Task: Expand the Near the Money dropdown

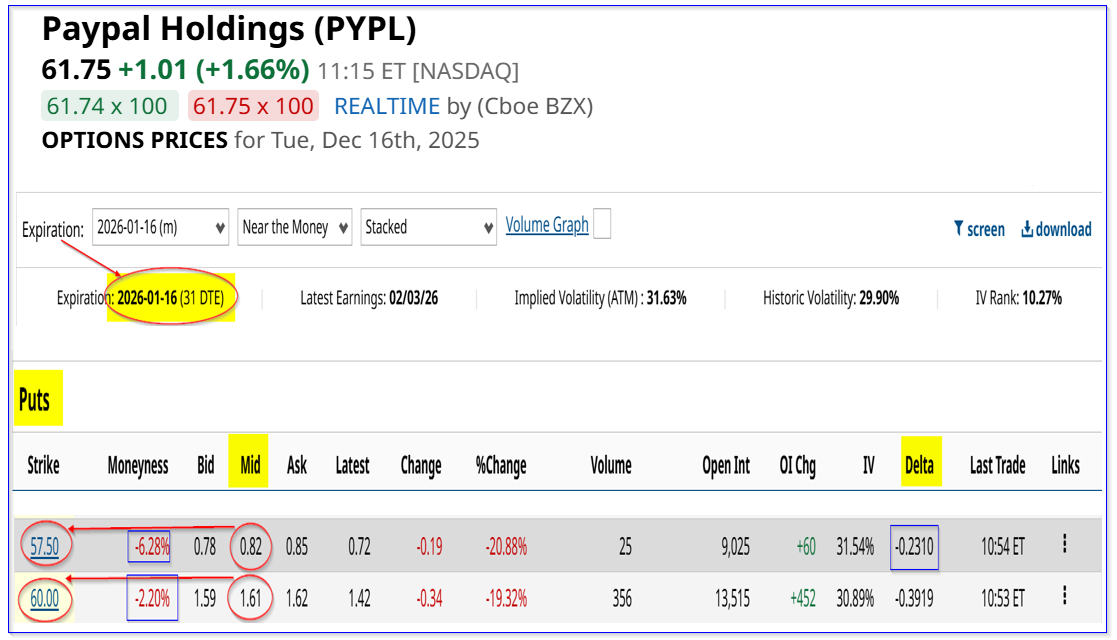Action: [x=294, y=227]
